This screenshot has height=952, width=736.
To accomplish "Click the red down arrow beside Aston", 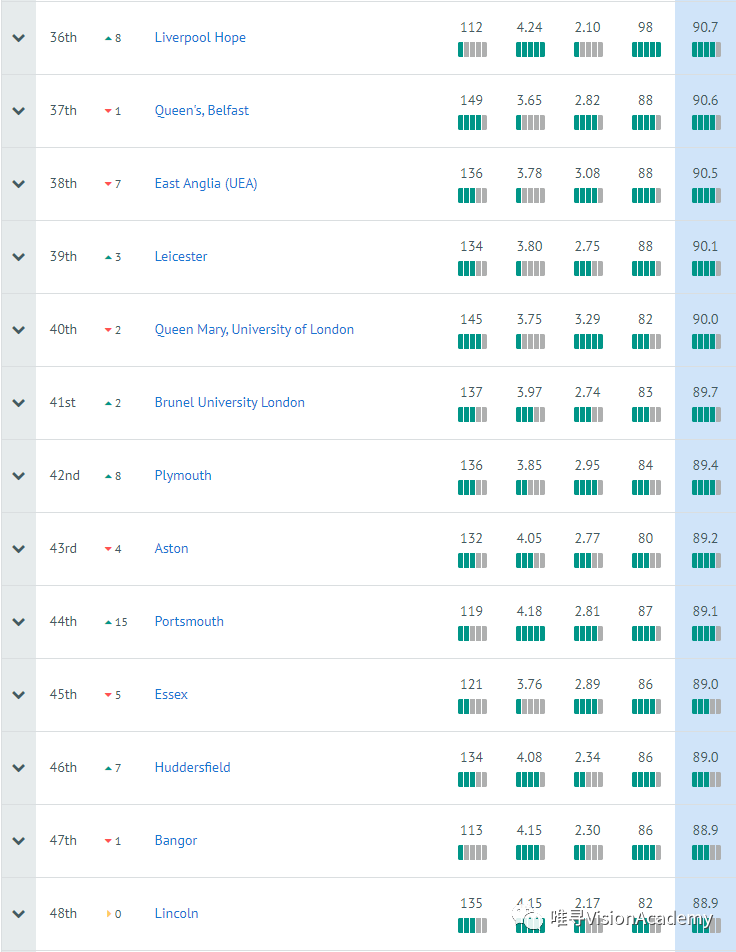I will [108, 549].
